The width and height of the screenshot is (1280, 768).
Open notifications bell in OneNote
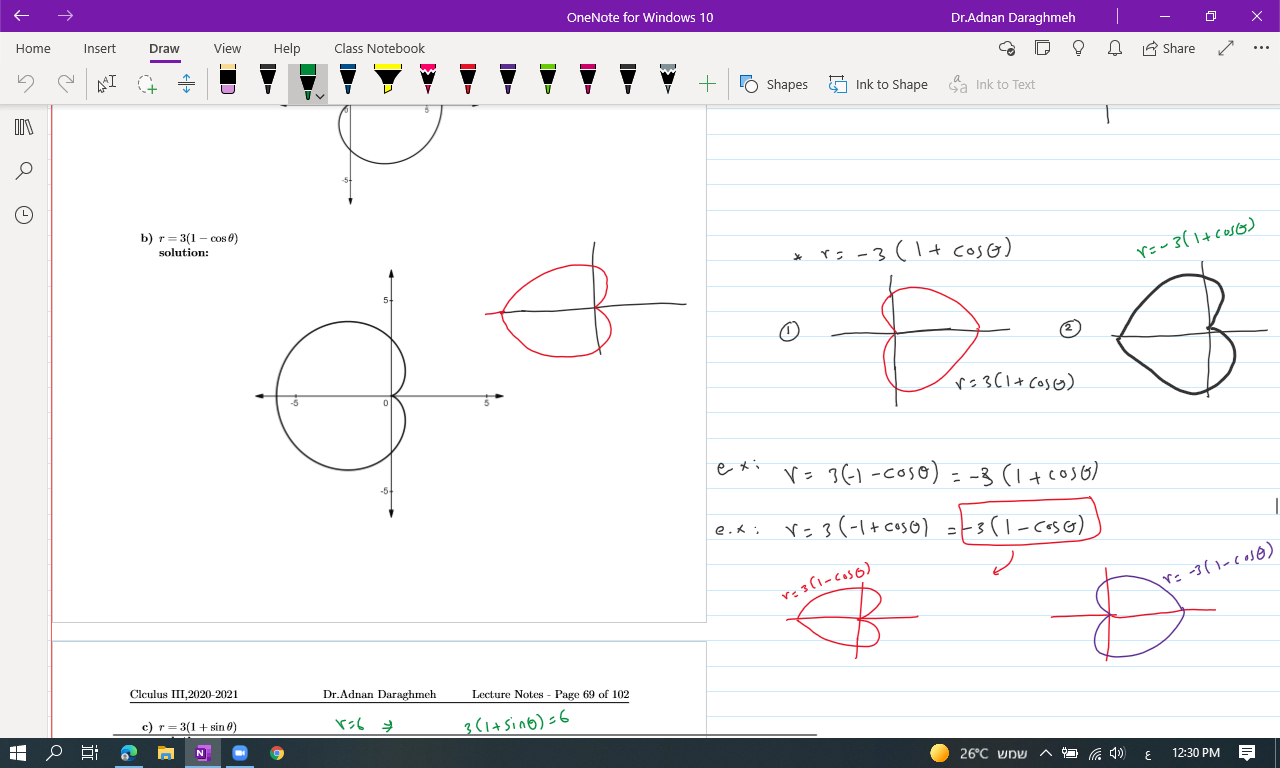click(x=1114, y=48)
